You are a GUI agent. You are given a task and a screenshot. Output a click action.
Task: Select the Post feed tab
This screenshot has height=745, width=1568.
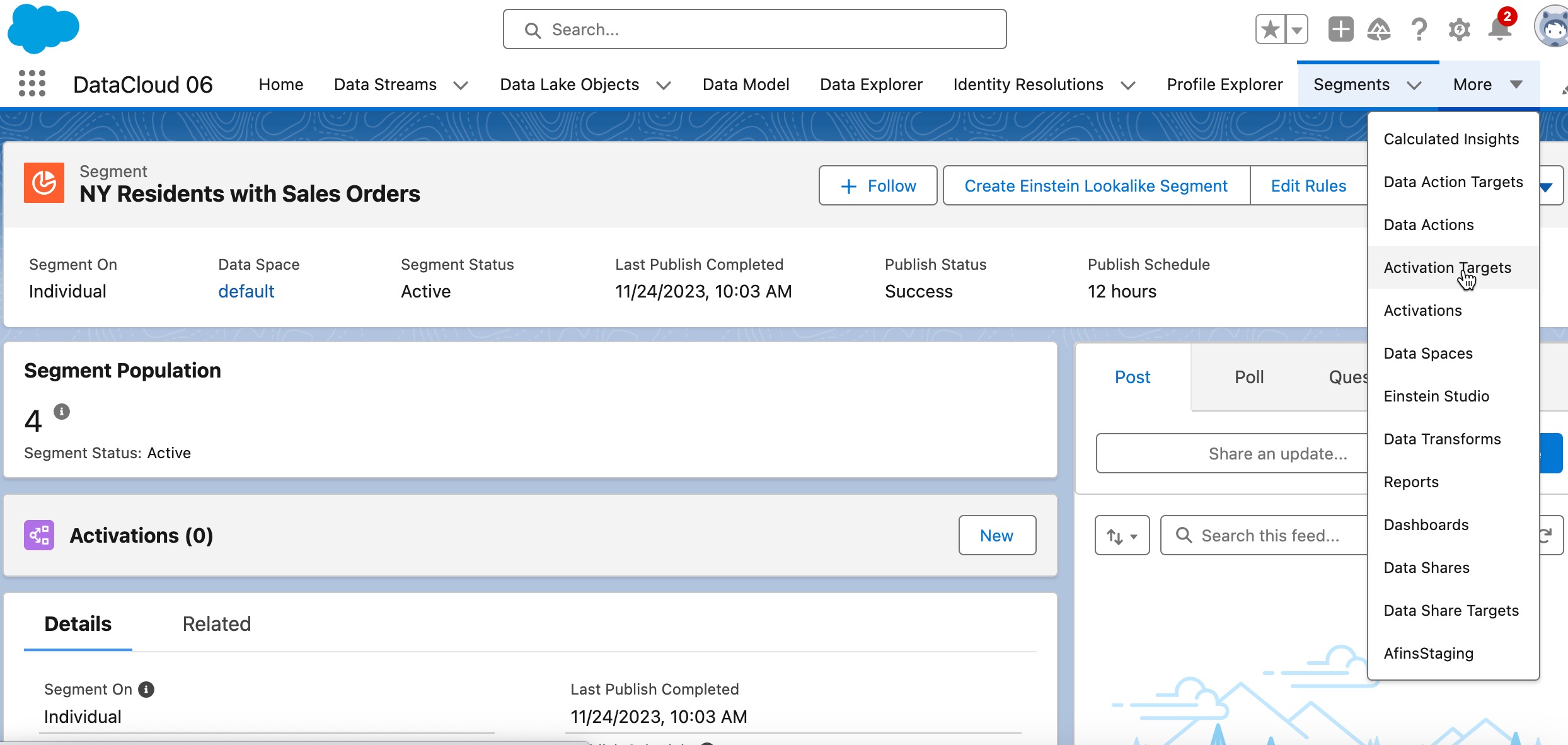point(1132,377)
